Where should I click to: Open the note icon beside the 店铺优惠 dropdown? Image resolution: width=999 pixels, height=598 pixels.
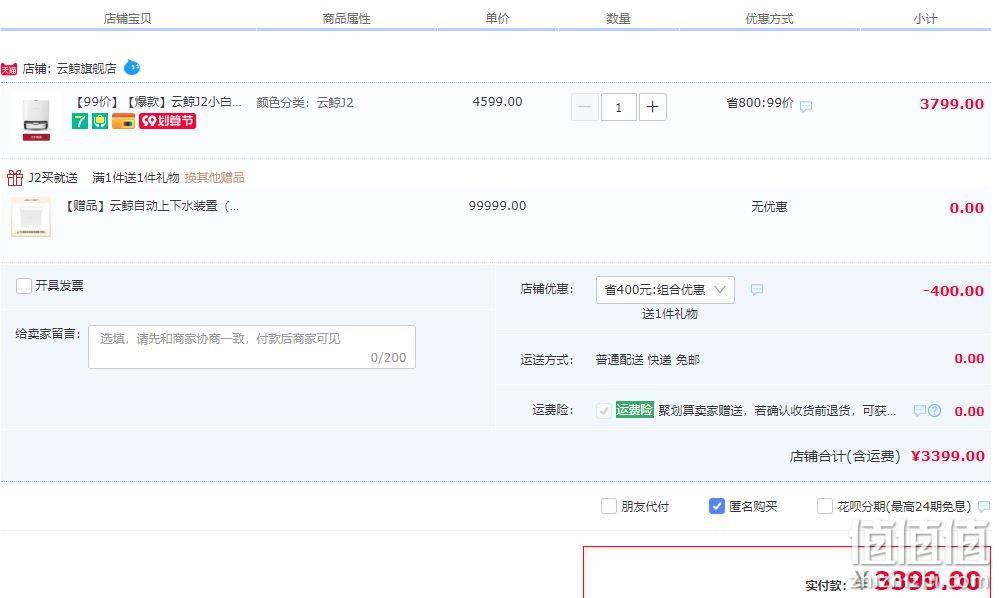(x=756, y=290)
